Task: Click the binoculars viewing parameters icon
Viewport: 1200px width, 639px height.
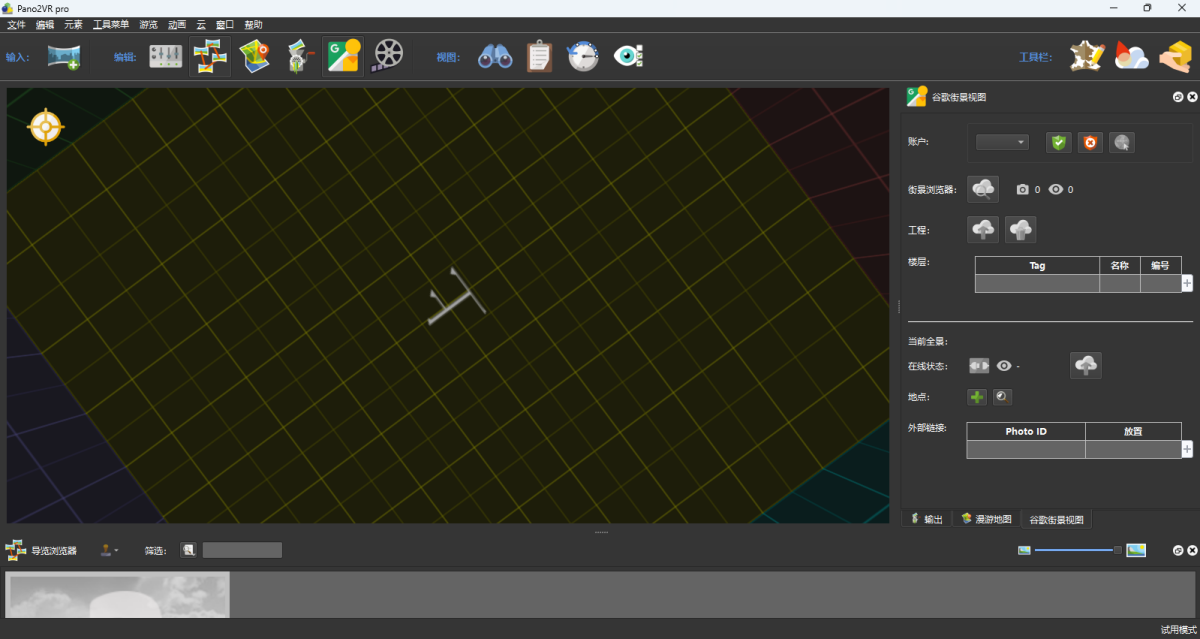Action: click(495, 57)
